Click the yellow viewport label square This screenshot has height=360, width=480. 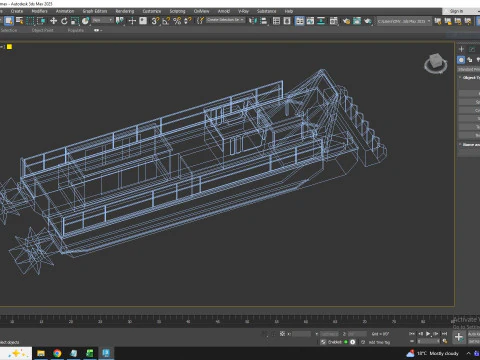(x=9, y=47)
